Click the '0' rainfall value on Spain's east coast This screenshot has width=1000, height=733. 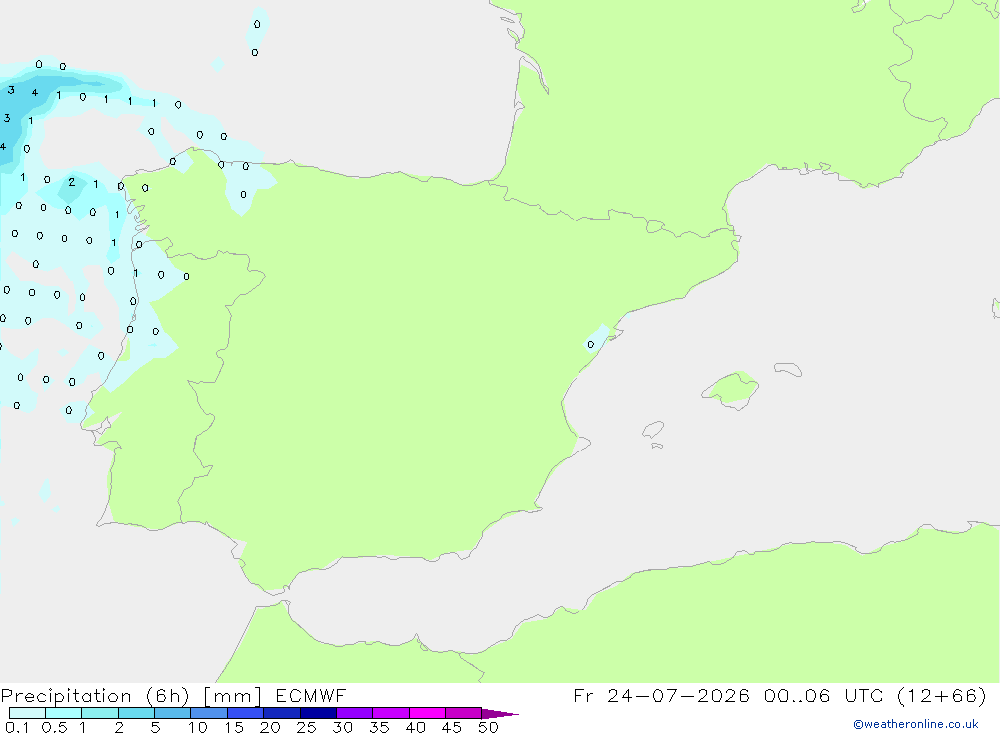click(x=591, y=344)
